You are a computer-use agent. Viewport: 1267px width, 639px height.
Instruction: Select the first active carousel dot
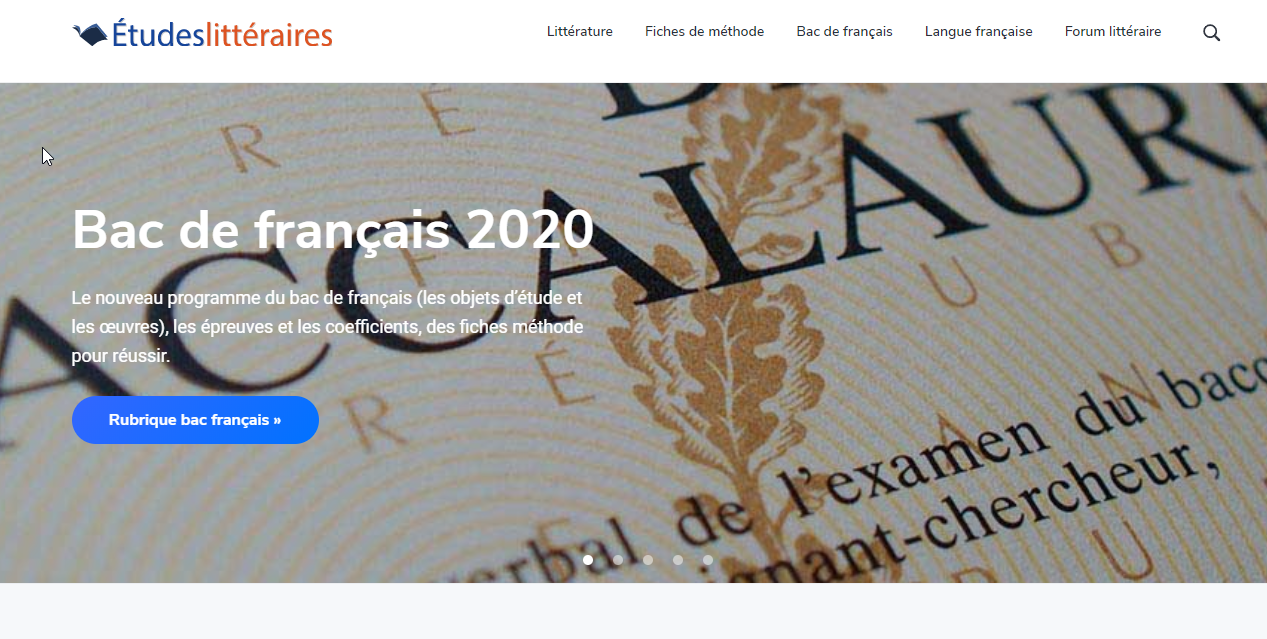(x=588, y=560)
